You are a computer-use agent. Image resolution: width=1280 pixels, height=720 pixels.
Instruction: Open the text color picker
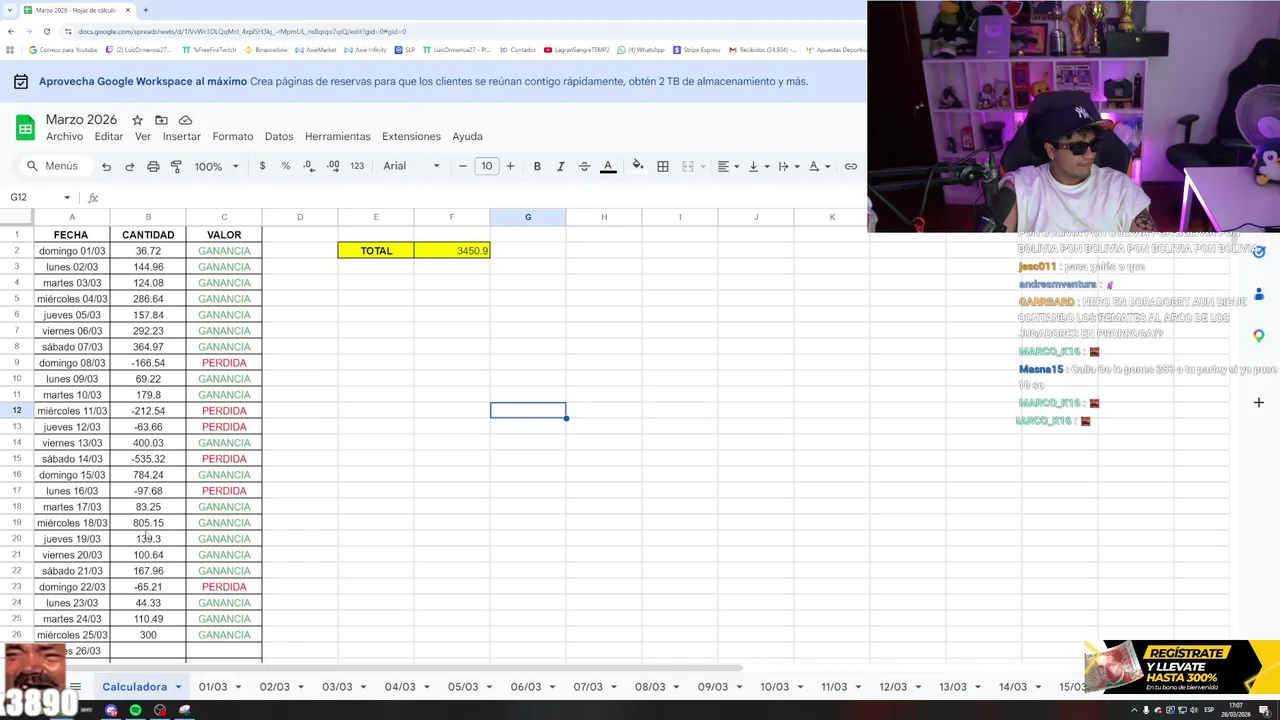pyautogui.click(x=608, y=166)
